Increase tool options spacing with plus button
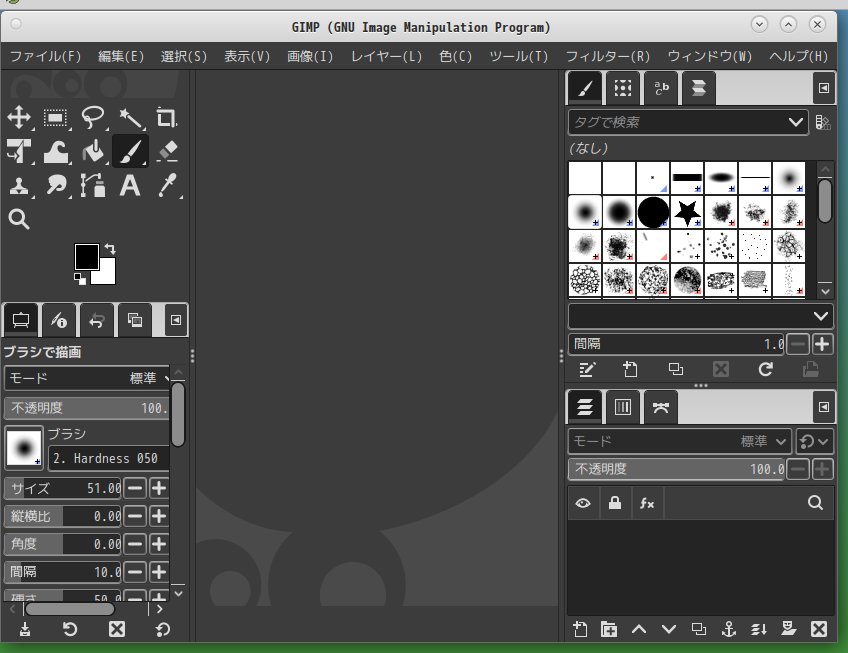The height and width of the screenshot is (653, 848). (x=159, y=572)
